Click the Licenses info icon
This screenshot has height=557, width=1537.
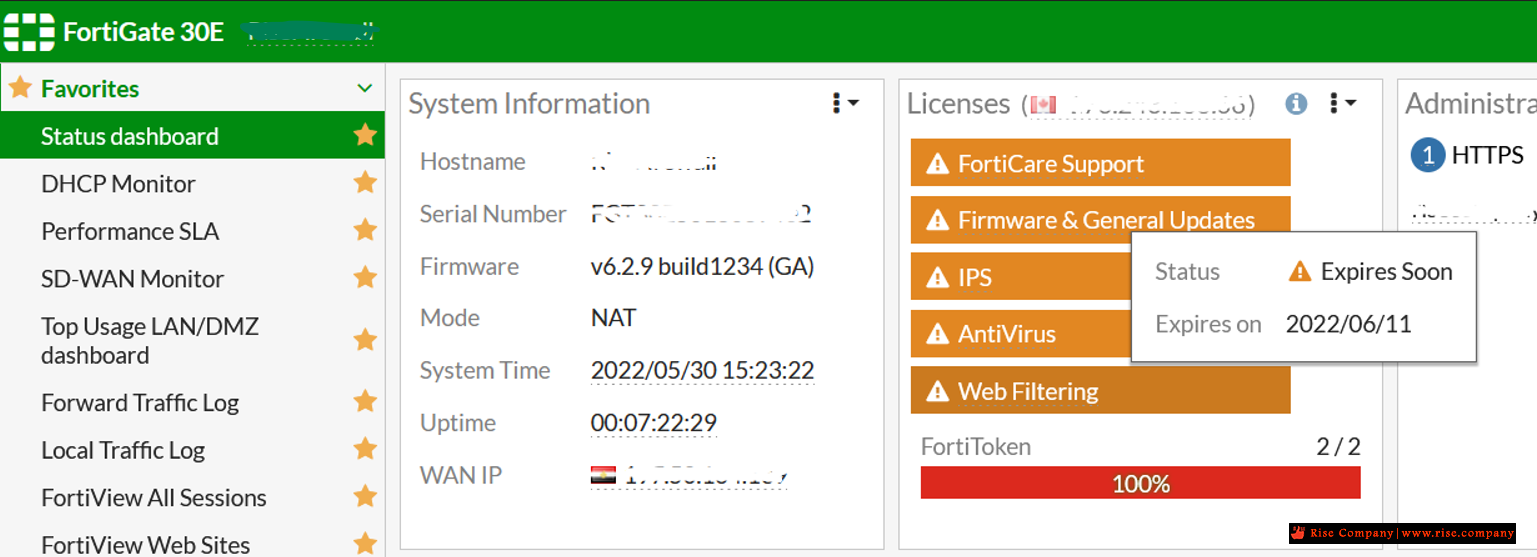pos(1296,103)
